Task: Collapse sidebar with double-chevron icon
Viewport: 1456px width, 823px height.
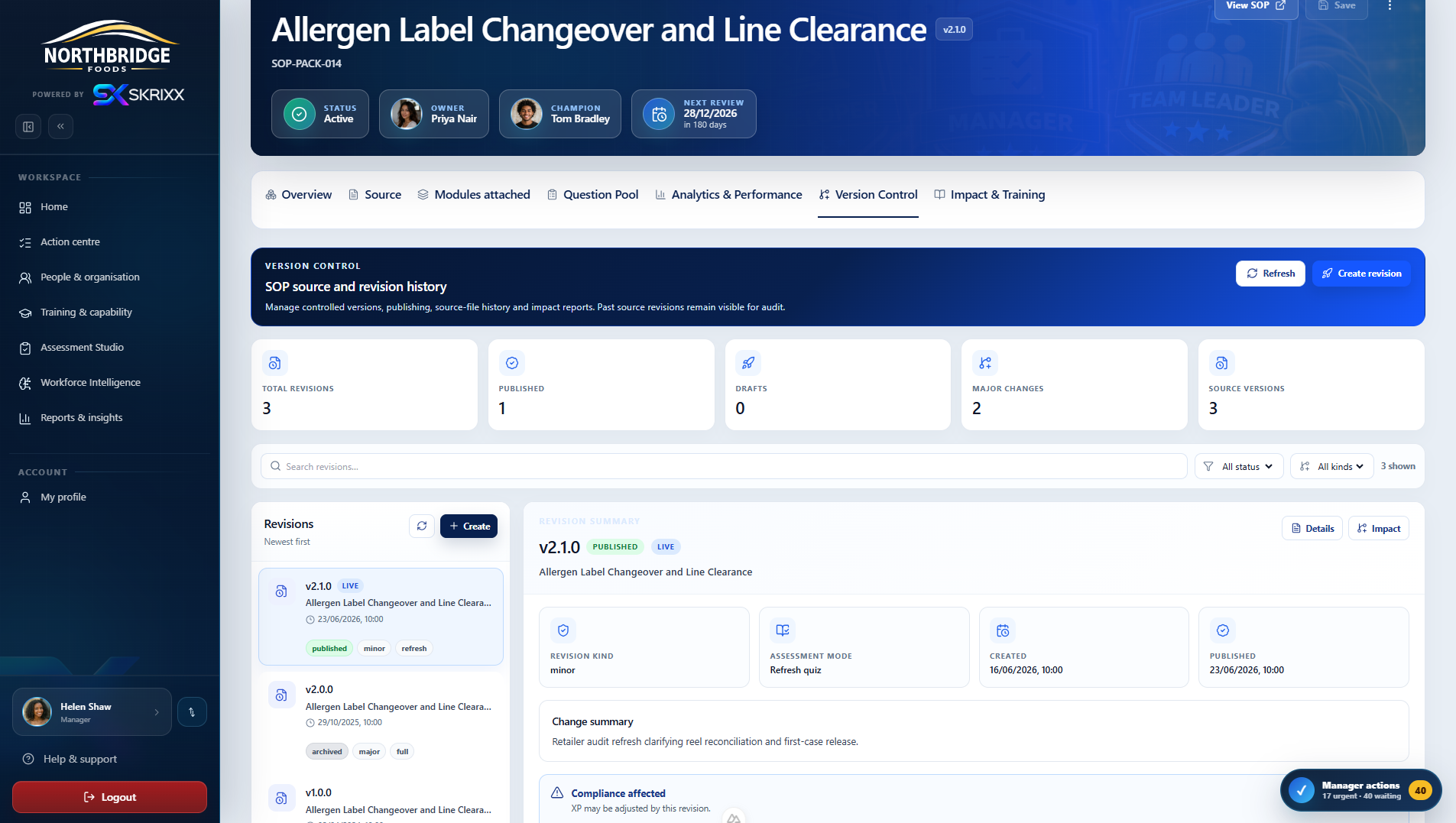Action: pos(60,127)
